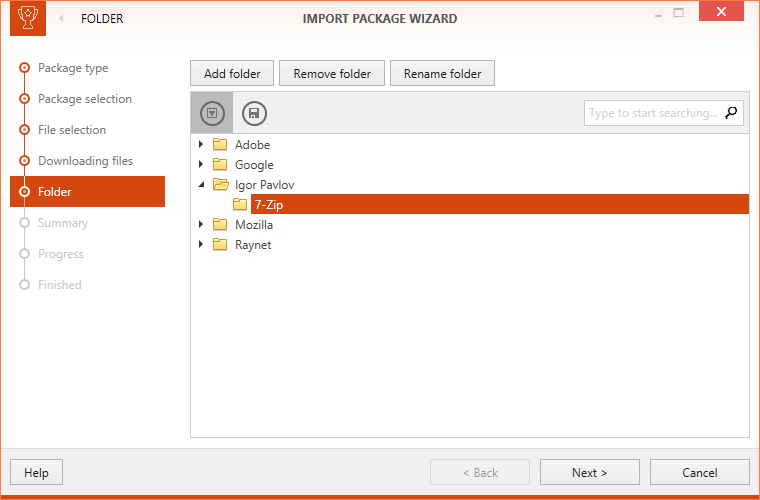
Task: Proceed with the Next > button
Action: coord(590,472)
